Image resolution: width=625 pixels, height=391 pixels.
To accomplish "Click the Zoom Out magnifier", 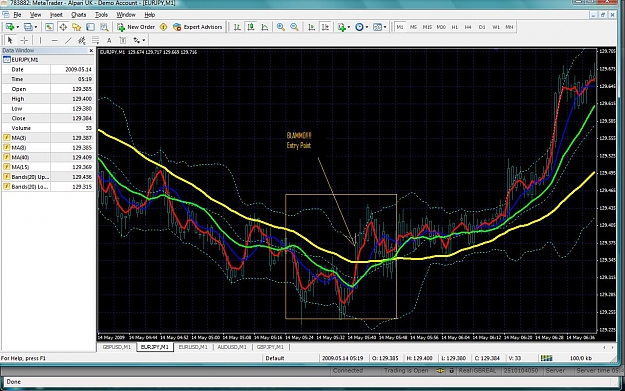I will point(294,27).
